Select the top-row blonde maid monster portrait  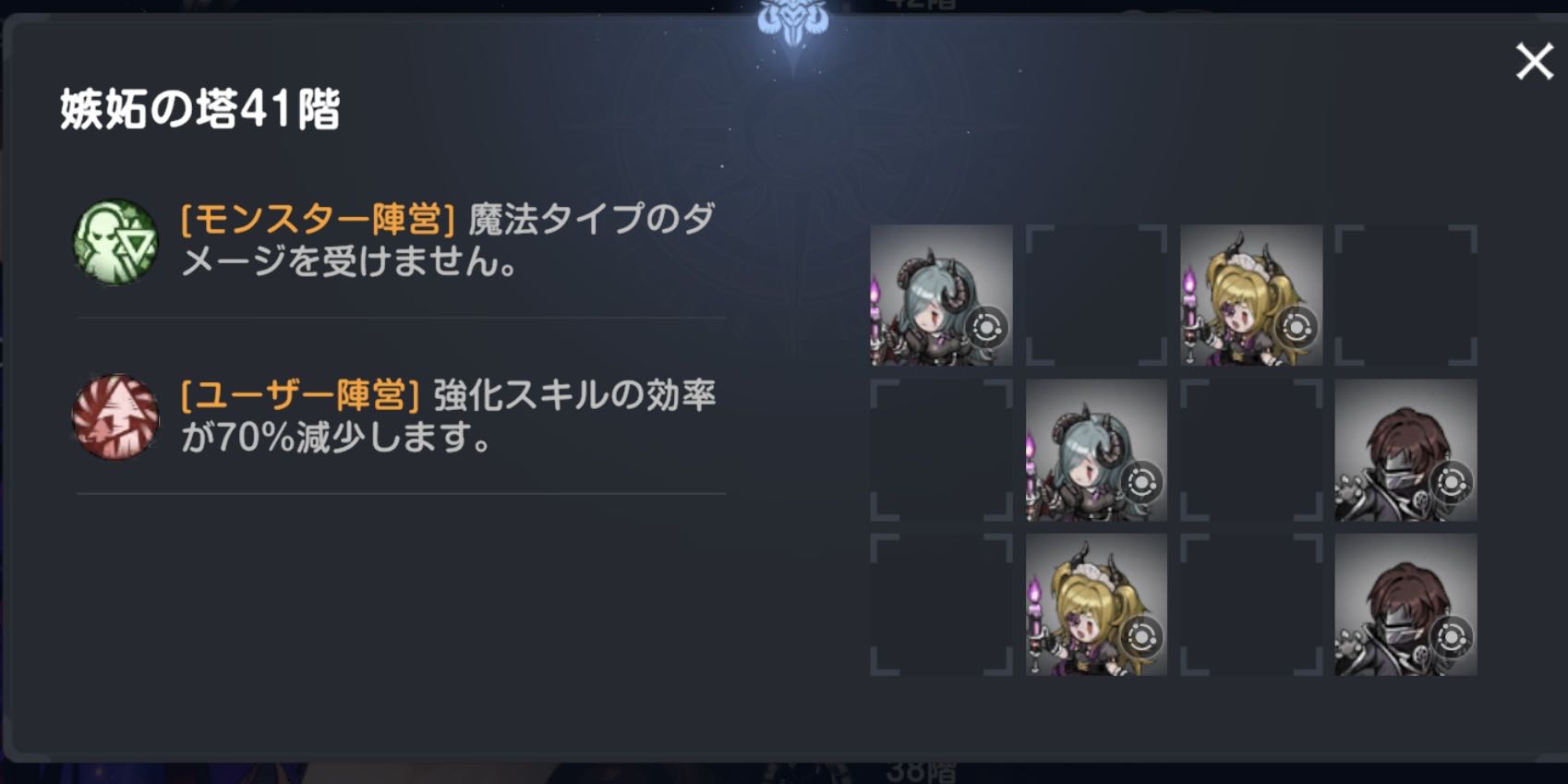pos(1251,295)
